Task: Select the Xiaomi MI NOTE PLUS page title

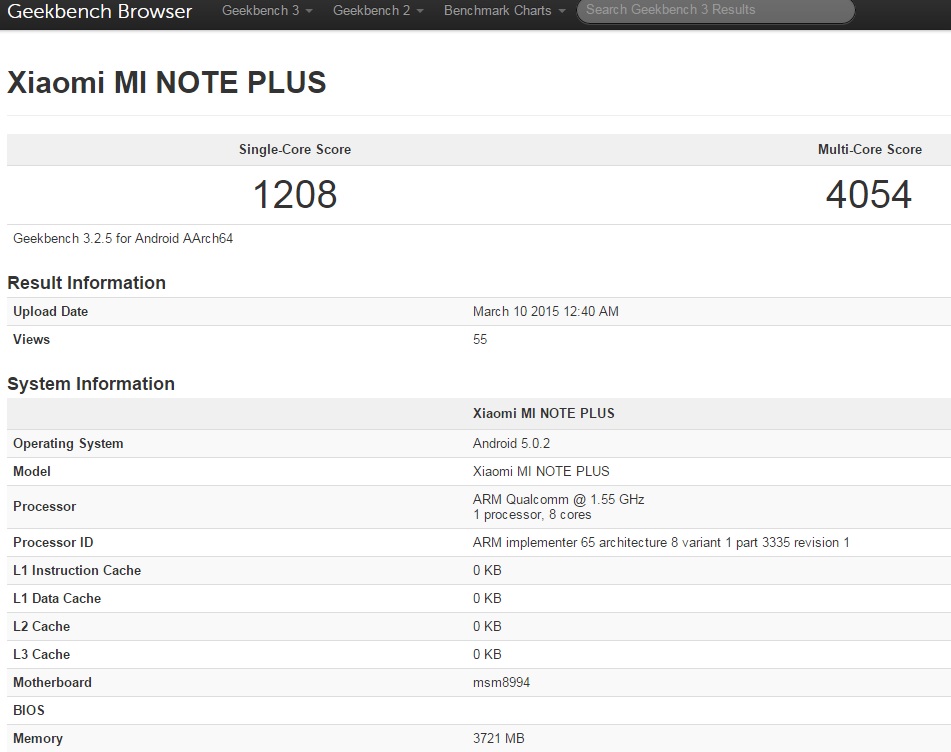Action: (x=167, y=82)
